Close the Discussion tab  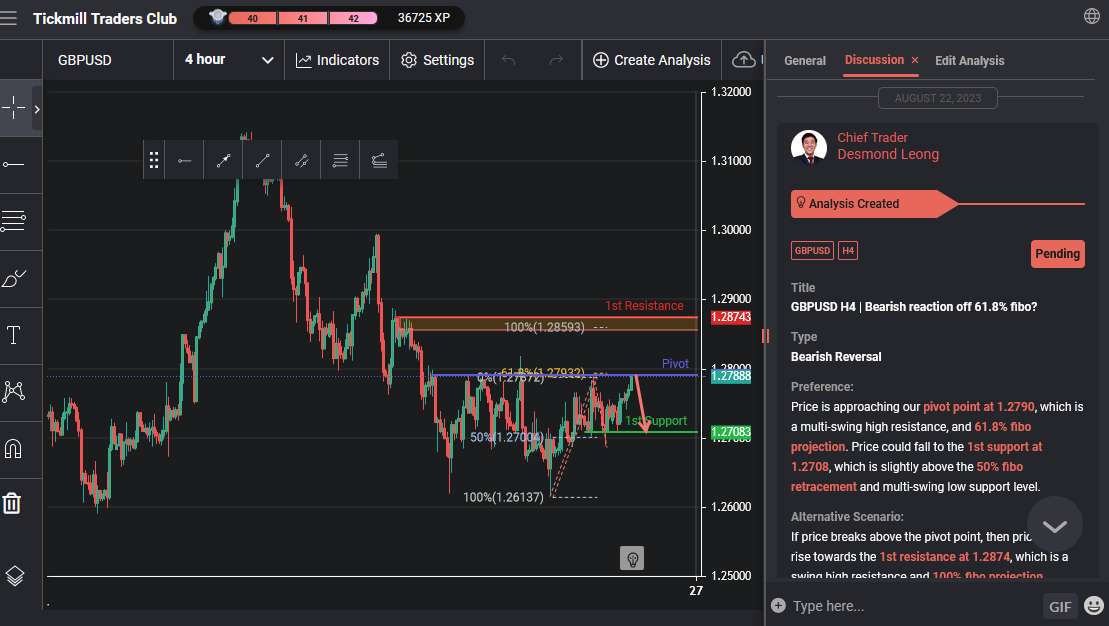pyautogui.click(x=915, y=61)
